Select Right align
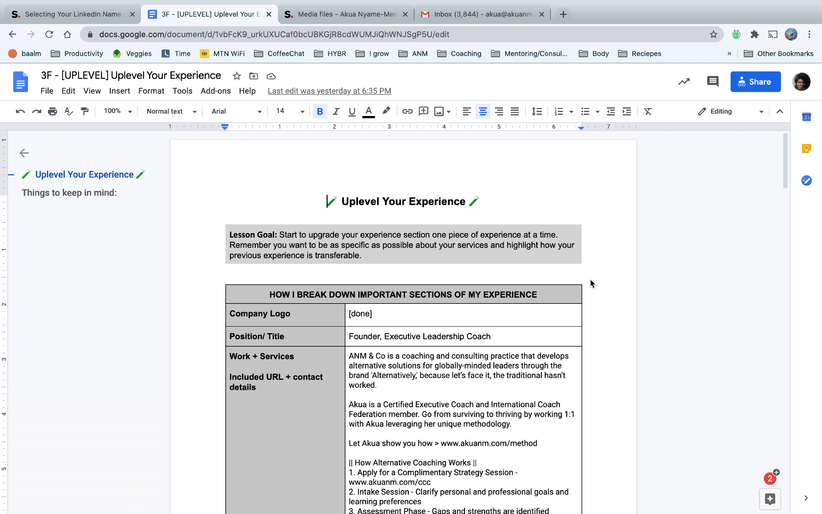The width and height of the screenshot is (822, 514). pos(499,111)
